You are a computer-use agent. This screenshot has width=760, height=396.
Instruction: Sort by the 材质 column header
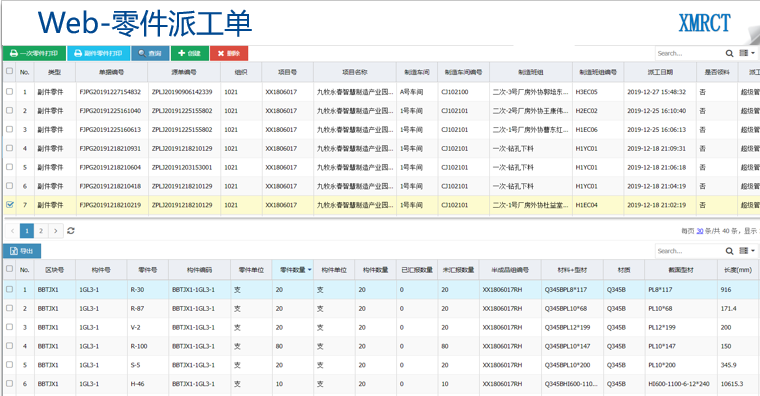[x=624, y=270]
